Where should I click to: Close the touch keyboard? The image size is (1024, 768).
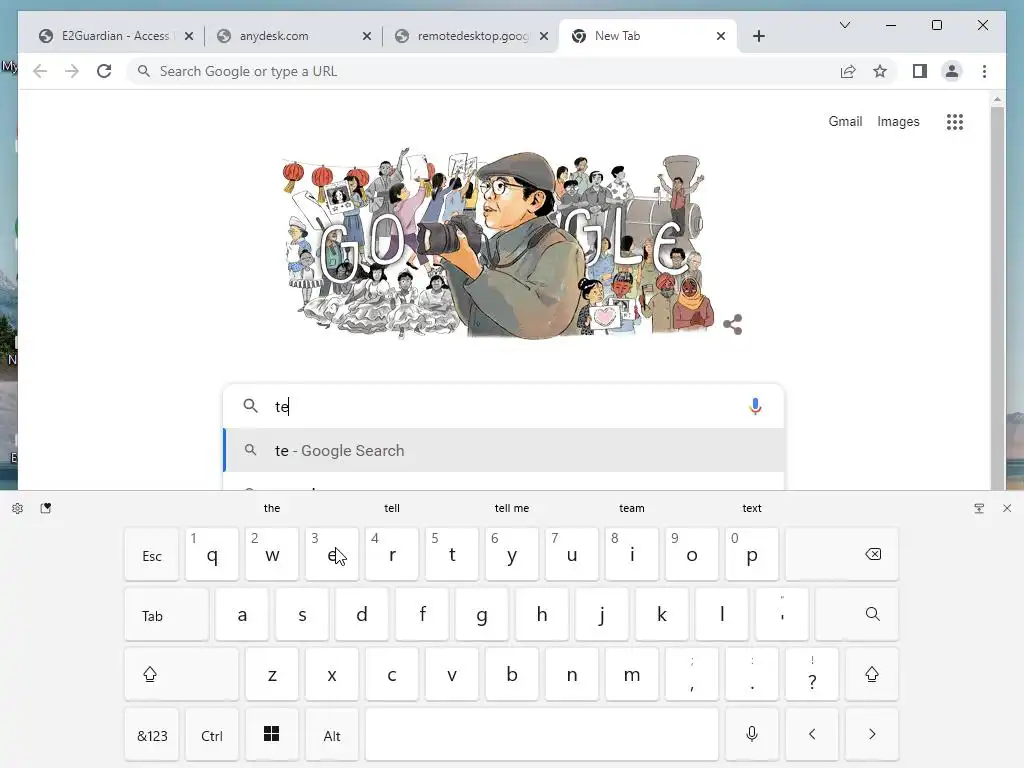click(1007, 508)
